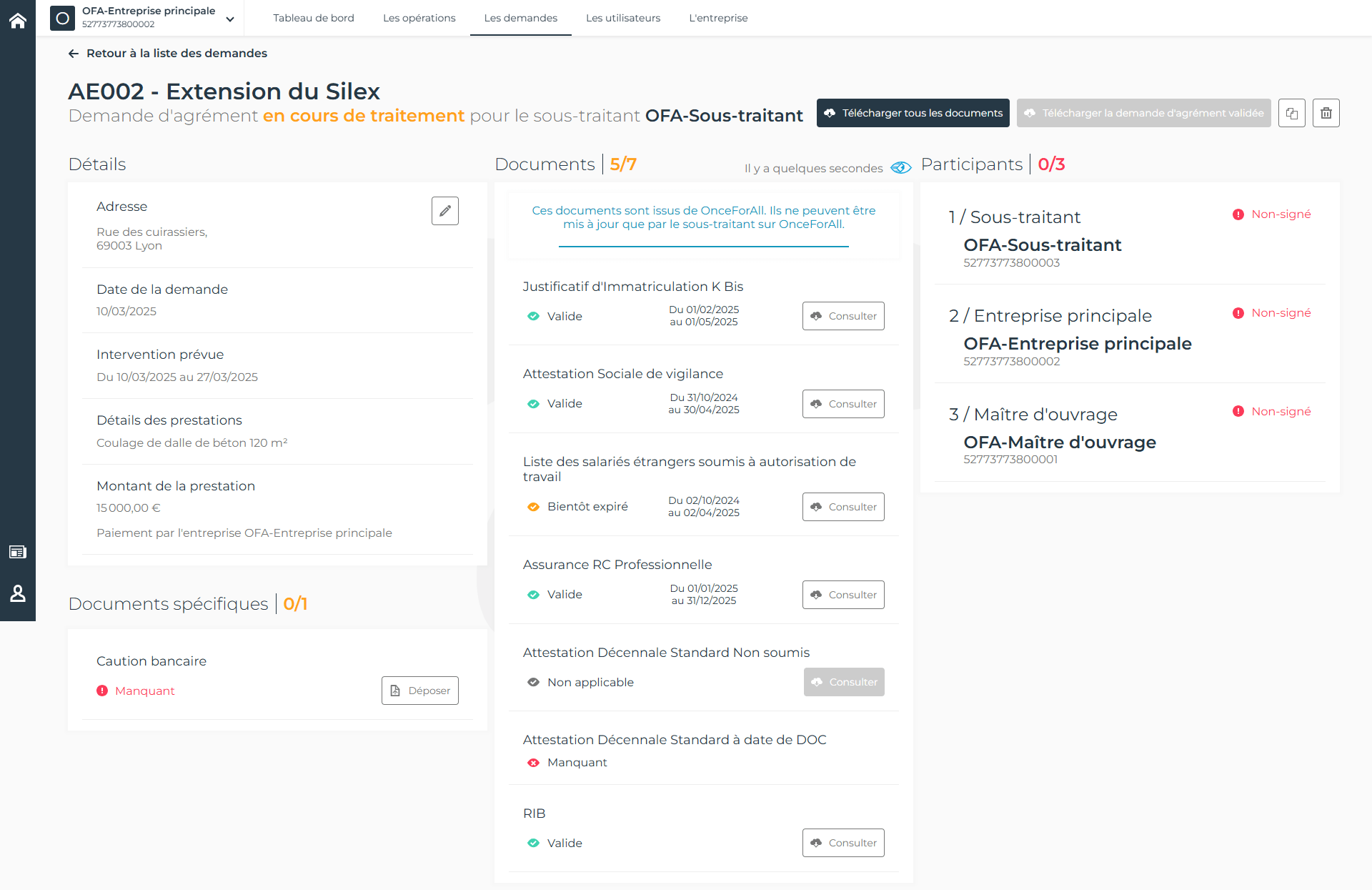Open the L'entreprise menu item
This screenshot has width=1372, height=890.
pyautogui.click(x=717, y=18)
